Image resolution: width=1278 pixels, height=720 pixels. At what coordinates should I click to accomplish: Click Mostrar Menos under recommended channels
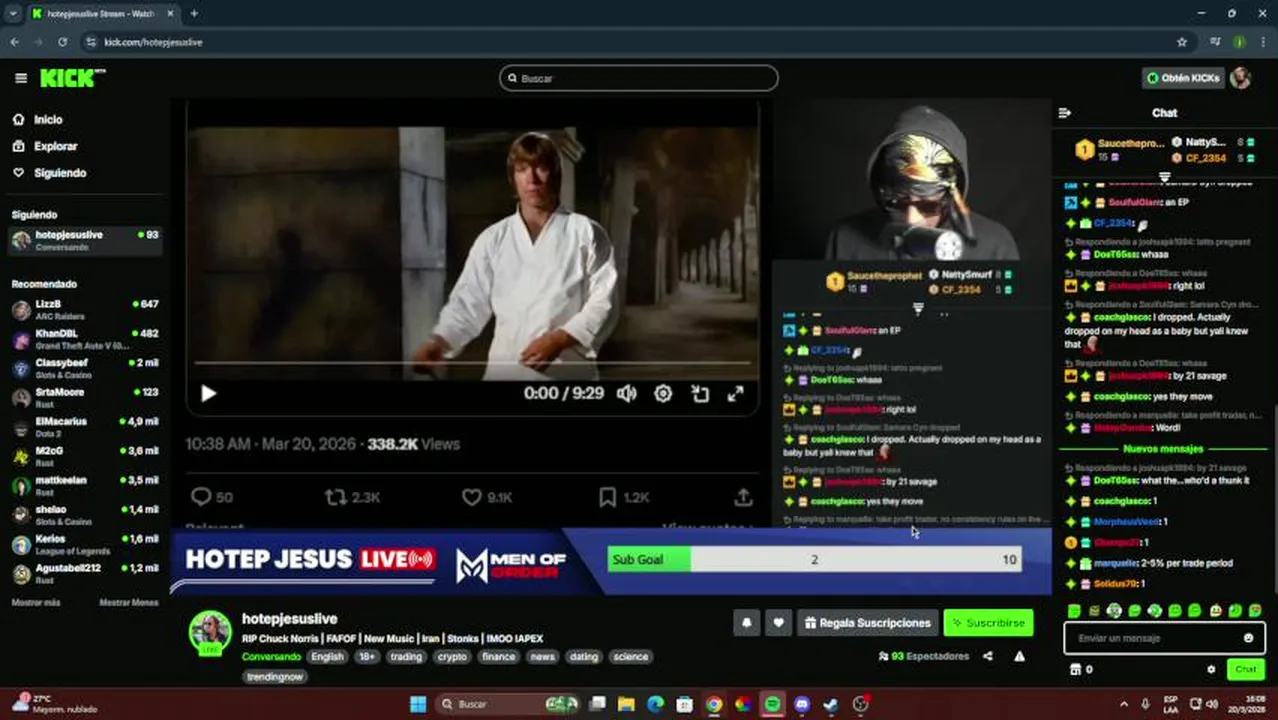(x=129, y=603)
